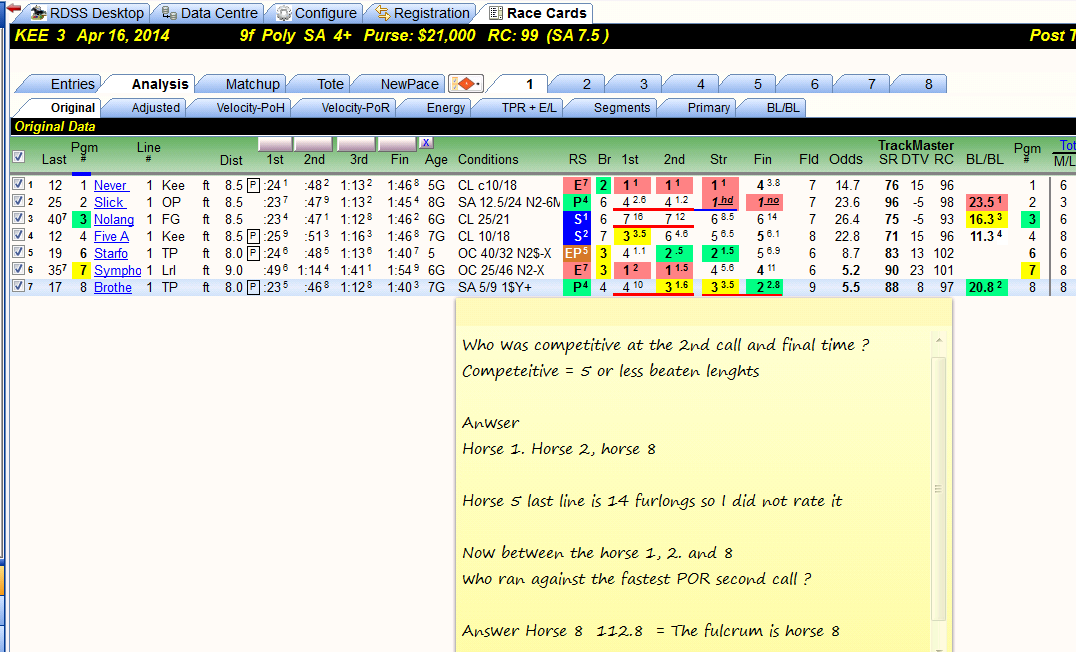
Task: Click the green 20.8 BL/BL cell
Action: pyautogui.click(x=985, y=288)
